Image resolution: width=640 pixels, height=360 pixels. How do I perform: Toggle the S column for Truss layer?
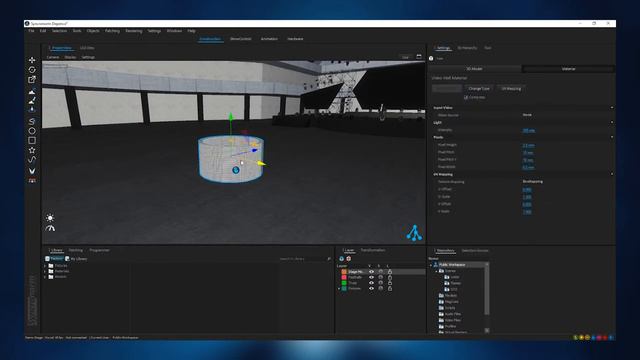[x=380, y=283]
